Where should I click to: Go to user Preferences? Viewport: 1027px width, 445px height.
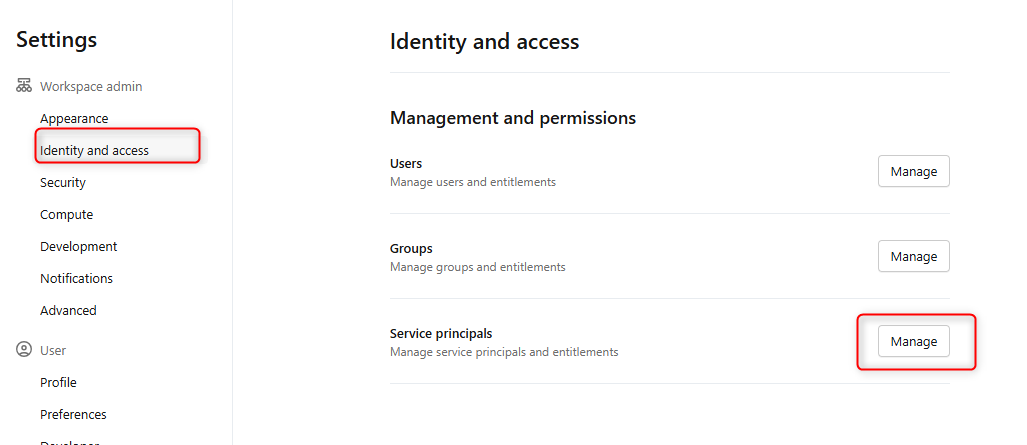[x=73, y=415]
